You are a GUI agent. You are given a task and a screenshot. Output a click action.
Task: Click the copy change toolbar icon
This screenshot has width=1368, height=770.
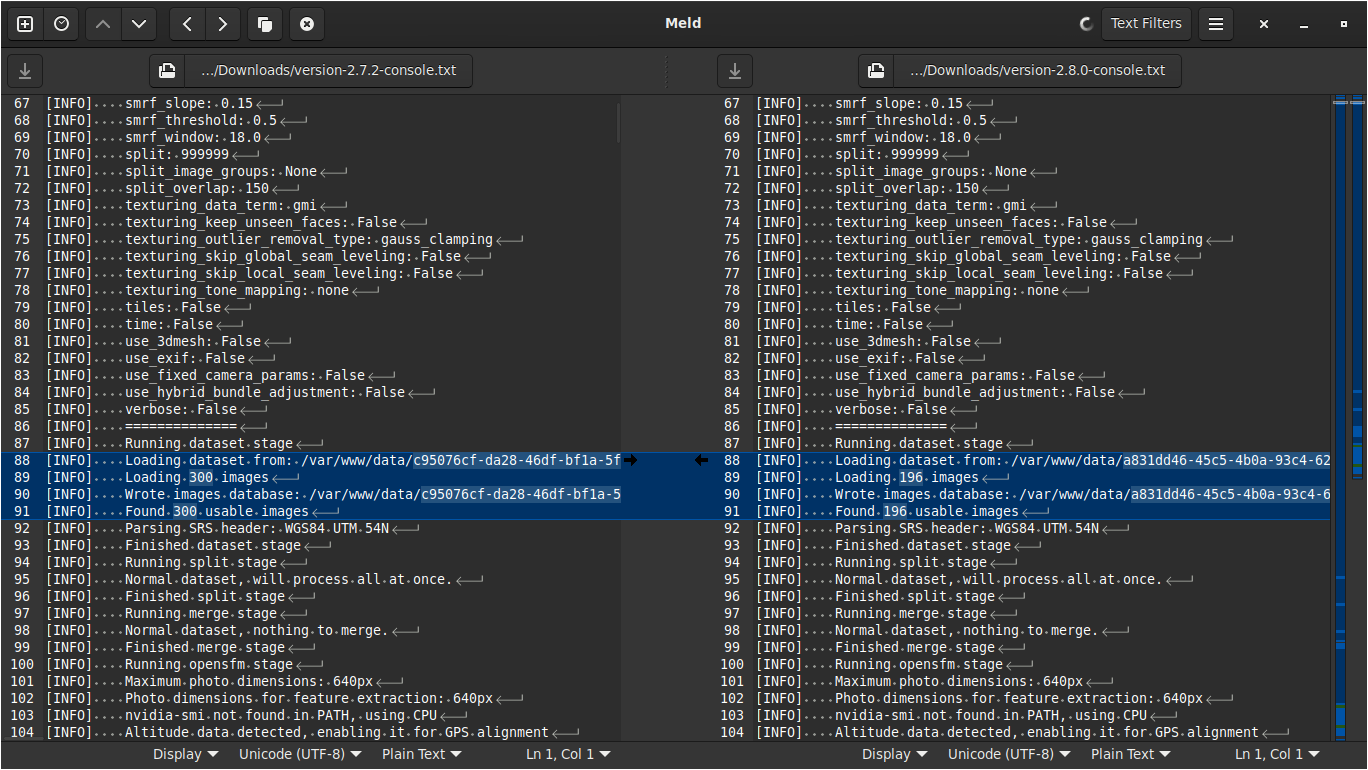click(265, 24)
